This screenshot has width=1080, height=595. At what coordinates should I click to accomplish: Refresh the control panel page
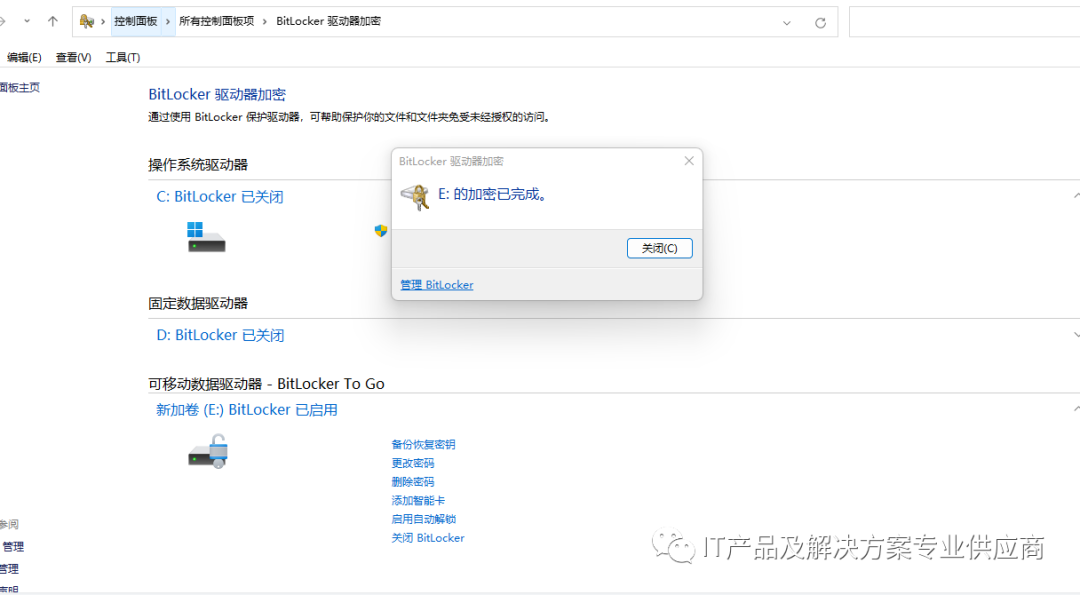tap(820, 23)
